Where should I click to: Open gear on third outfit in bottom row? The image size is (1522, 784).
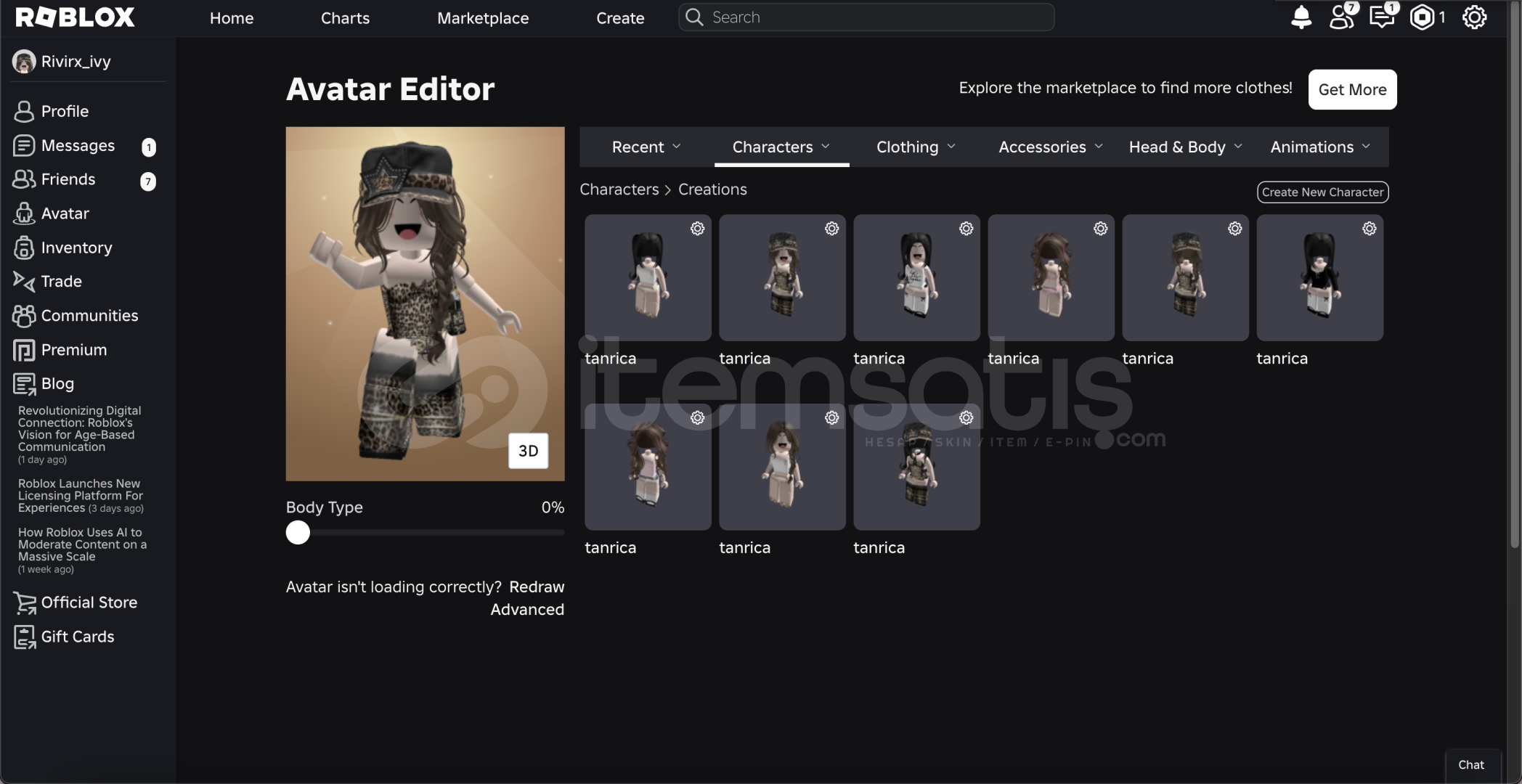pyautogui.click(x=966, y=418)
